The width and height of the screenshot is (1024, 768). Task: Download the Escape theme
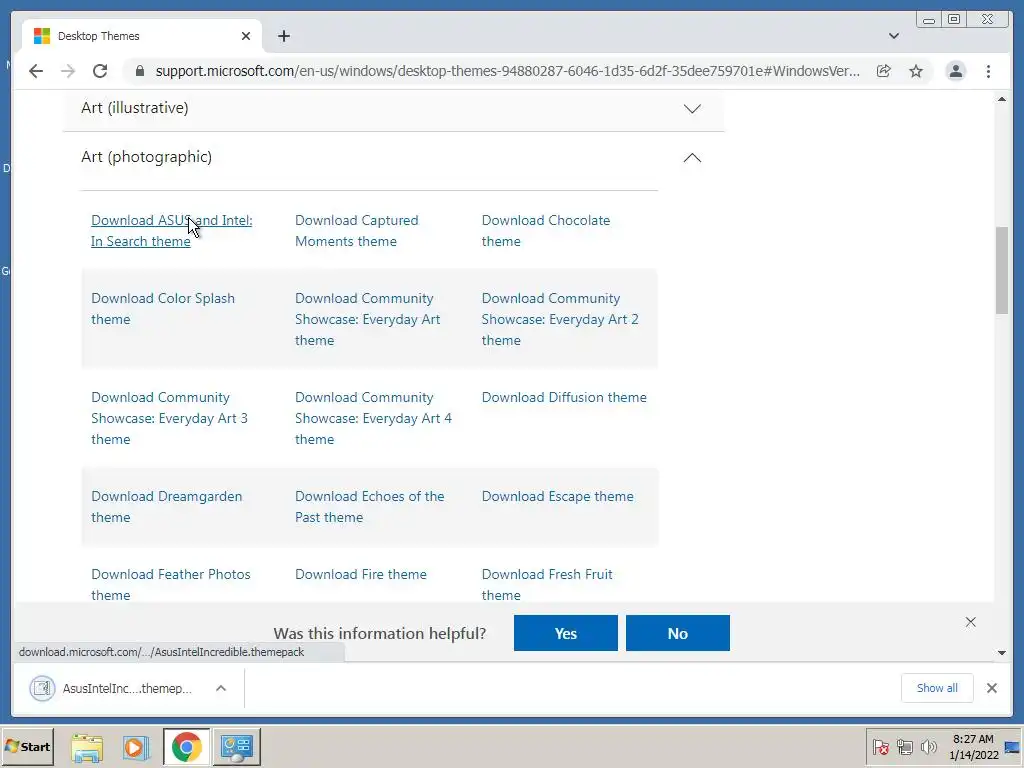[x=558, y=496]
